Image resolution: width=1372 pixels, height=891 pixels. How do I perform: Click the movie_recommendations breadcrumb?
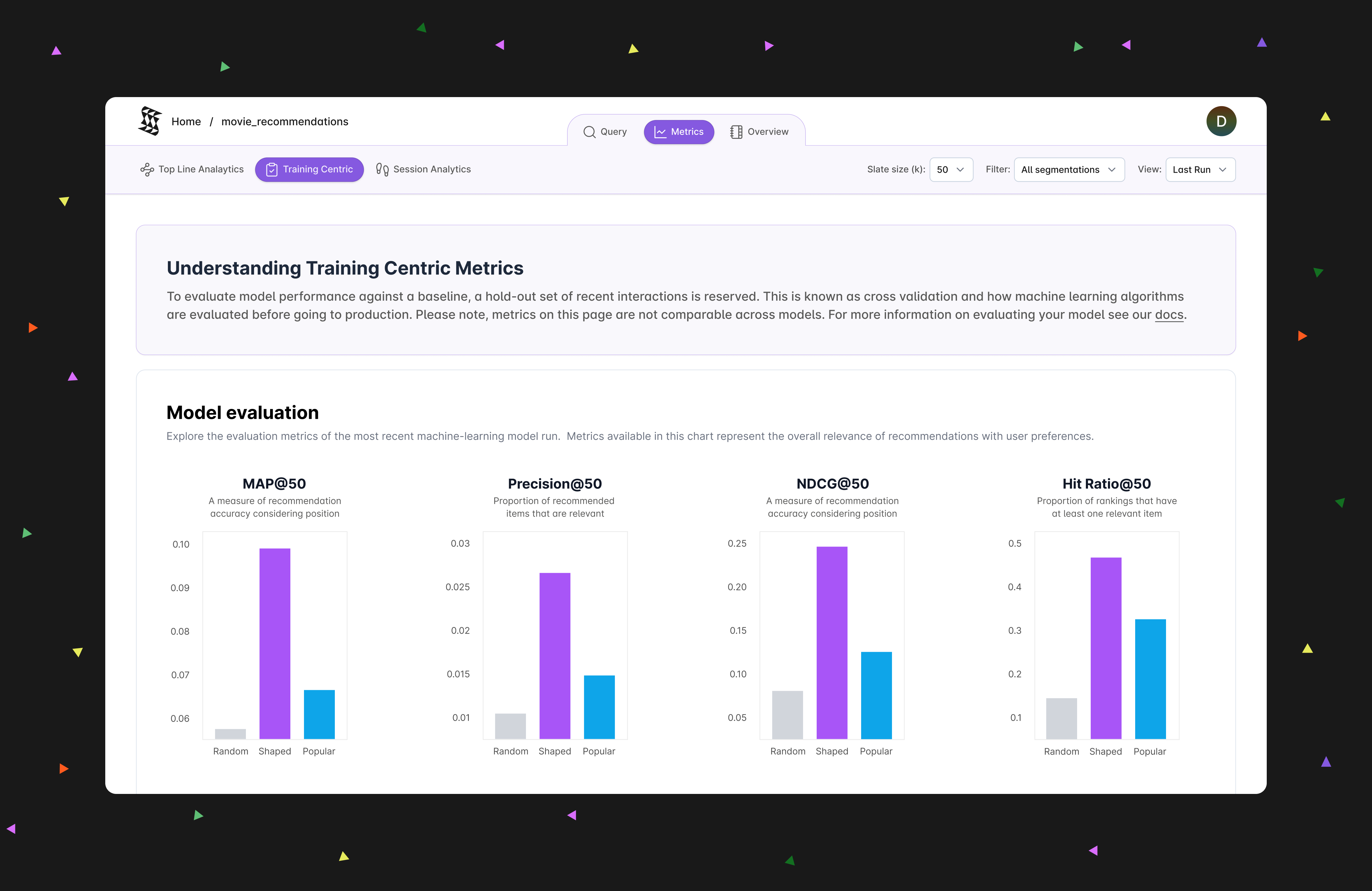[x=285, y=122]
